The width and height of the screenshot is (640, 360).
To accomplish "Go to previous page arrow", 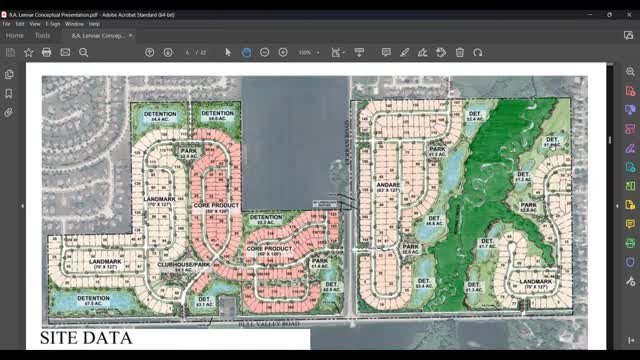I will (149, 52).
